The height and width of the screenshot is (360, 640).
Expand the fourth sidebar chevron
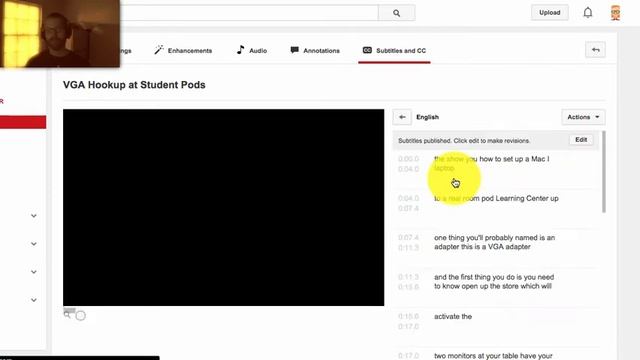pyautogui.click(x=34, y=300)
